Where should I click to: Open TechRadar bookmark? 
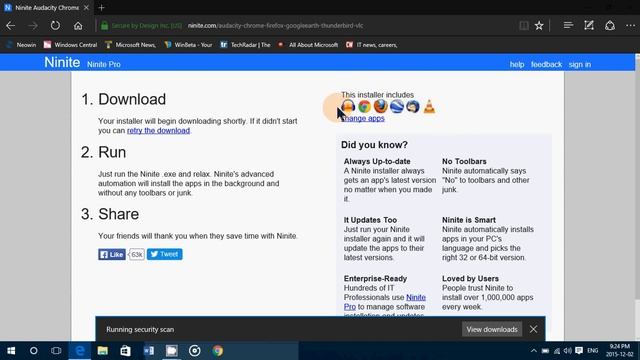pyautogui.click(x=245, y=45)
